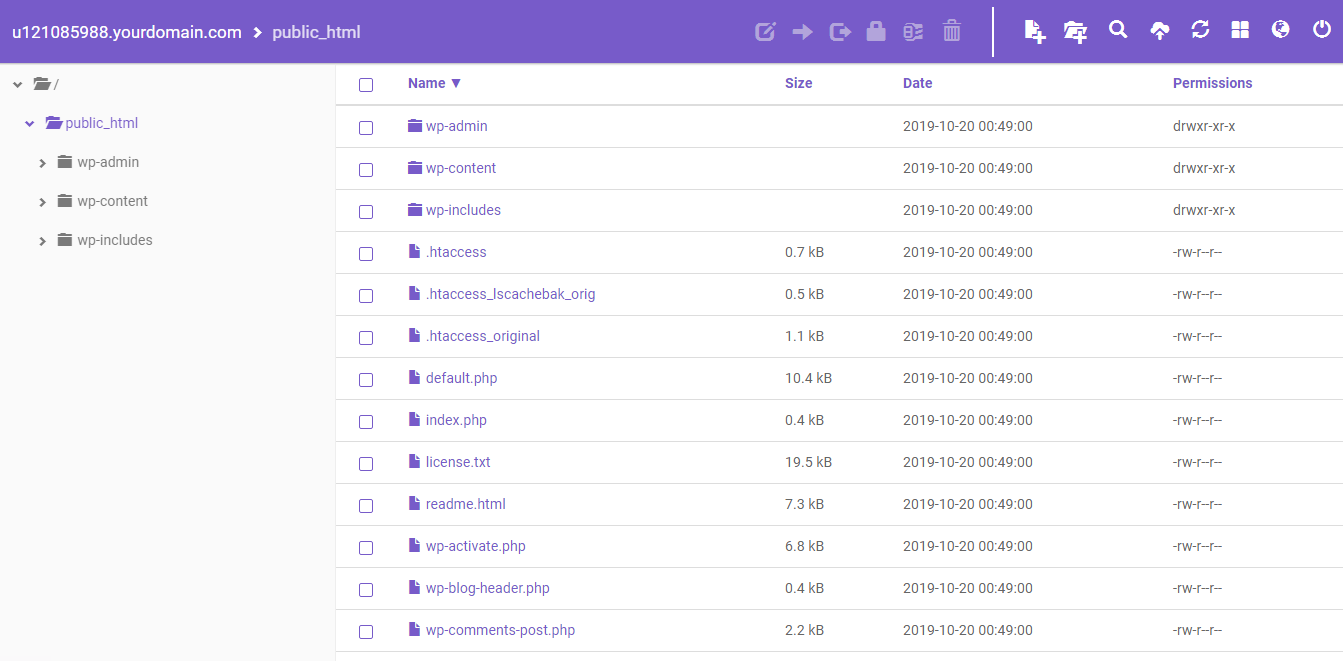Click the move arrow icon in toolbar

802,32
